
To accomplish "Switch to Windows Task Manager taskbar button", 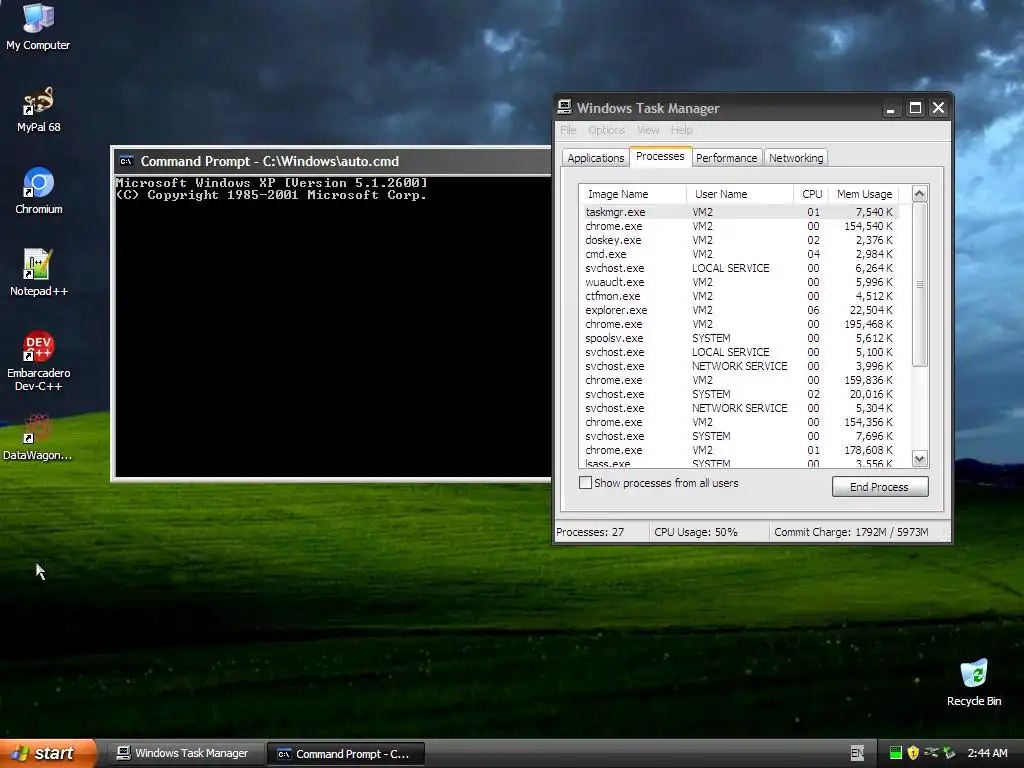I will 184,754.
